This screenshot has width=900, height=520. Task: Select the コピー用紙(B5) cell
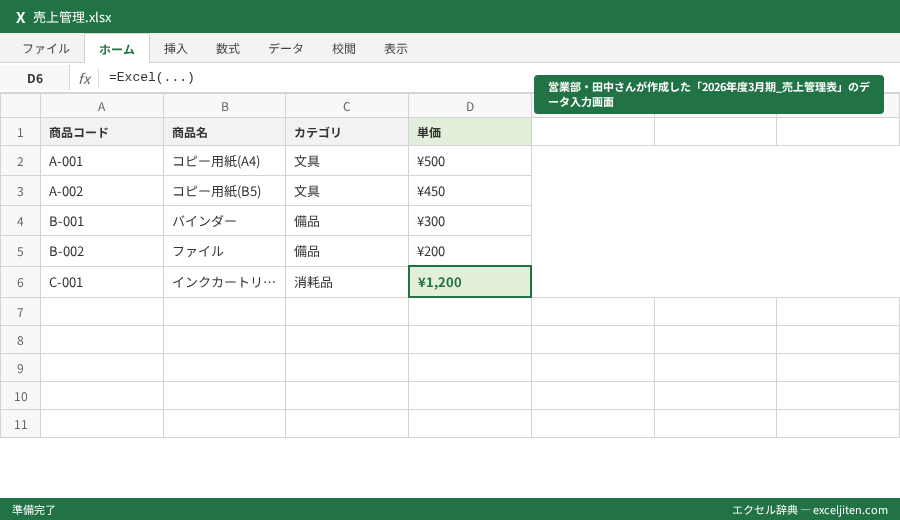coord(224,191)
